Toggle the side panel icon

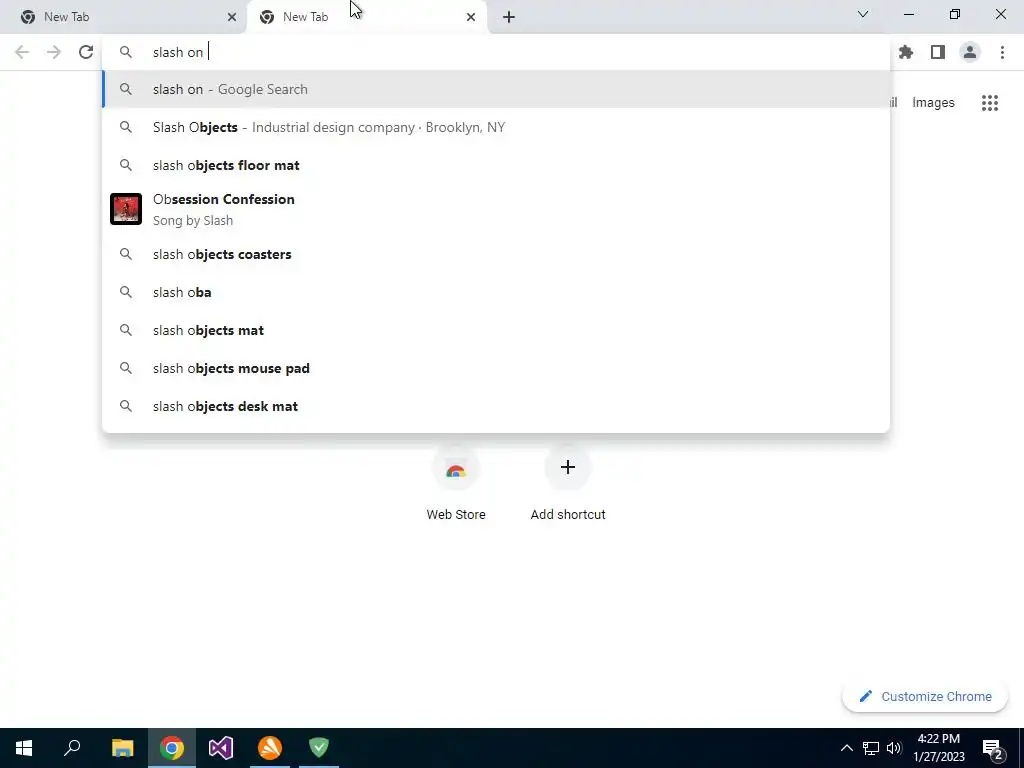click(x=938, y=52)
